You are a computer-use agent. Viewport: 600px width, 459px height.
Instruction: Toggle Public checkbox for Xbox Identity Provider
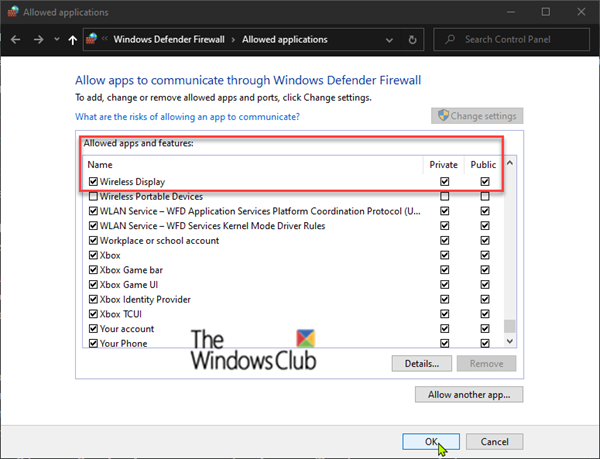tap(485, 299)
